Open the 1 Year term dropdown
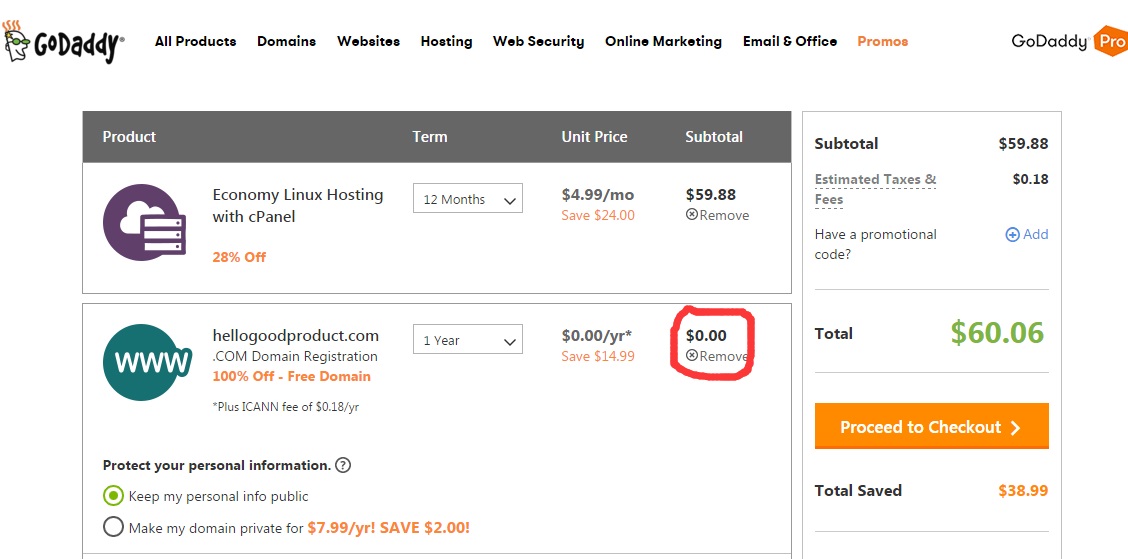Viewport: 1128px width, 559px height. point(468,340)
